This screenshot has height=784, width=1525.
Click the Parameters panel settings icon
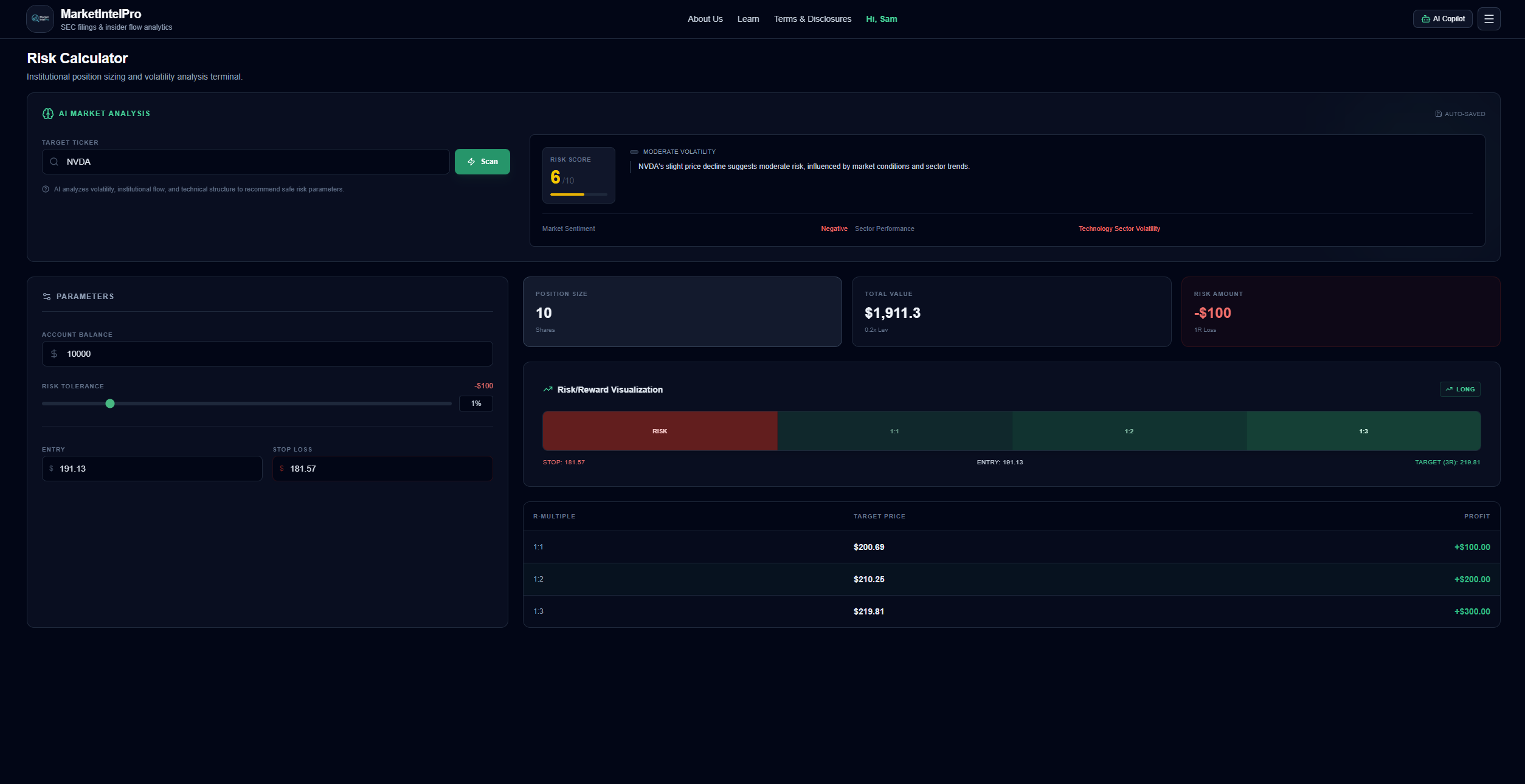pyautogui.click(x=47, y=297)
